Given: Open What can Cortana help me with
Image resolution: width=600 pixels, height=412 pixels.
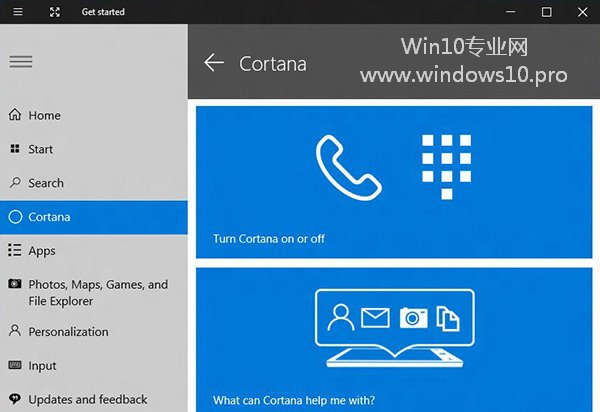Looking at the screenshot, I should pyautogui.click(x=294, y=400).
